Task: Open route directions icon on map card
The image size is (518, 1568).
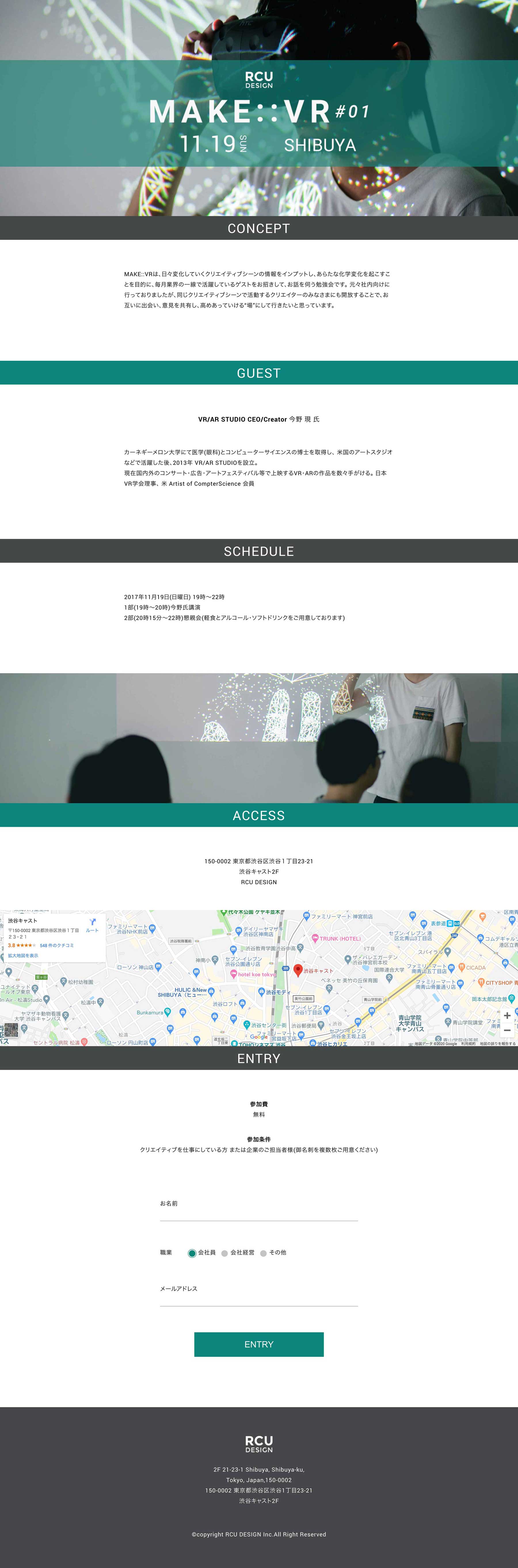Action: tap(92, 922)
